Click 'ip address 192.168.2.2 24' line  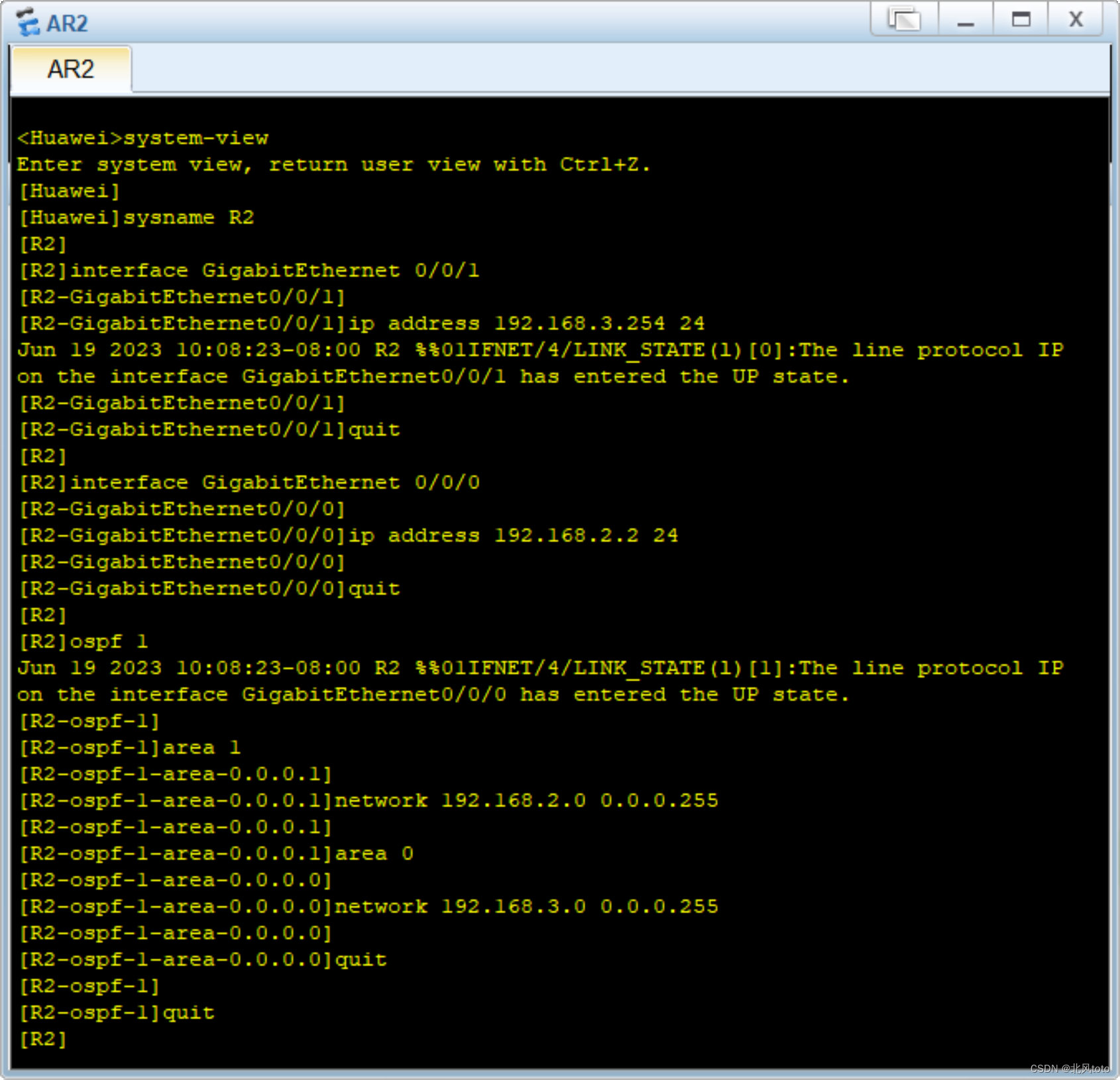349,535
